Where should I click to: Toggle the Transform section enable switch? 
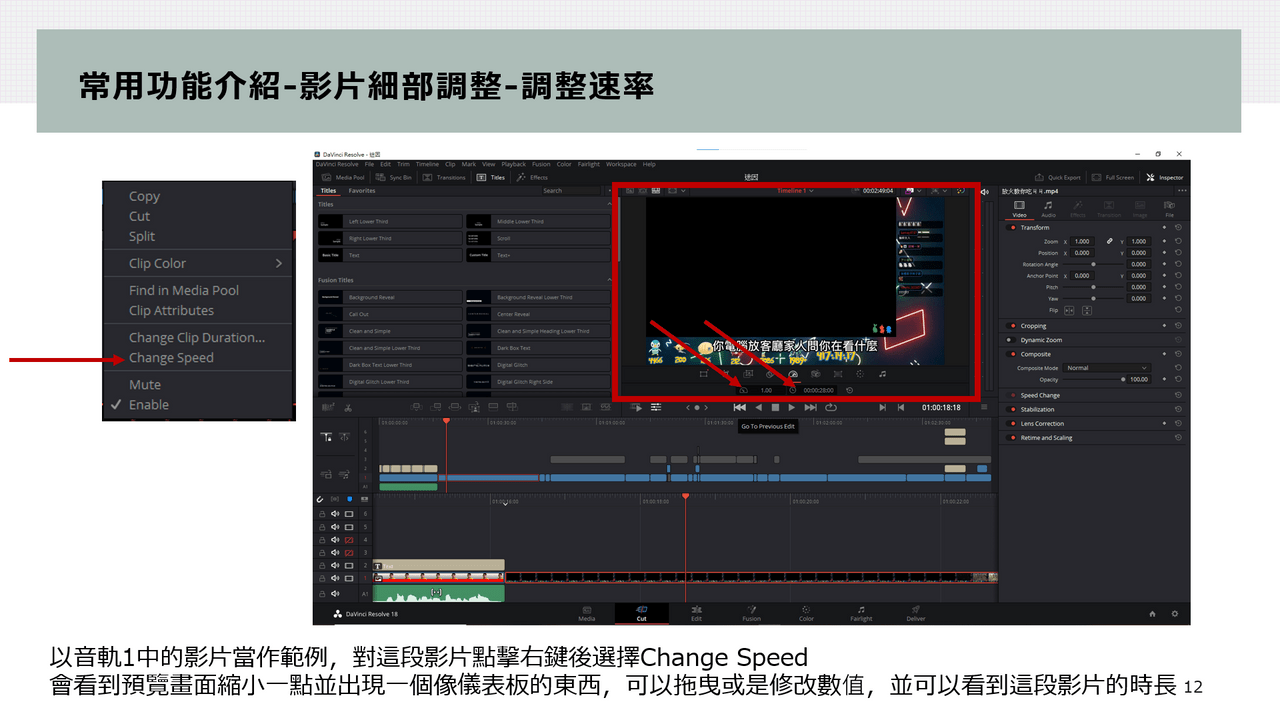(x=1013, y=228)
